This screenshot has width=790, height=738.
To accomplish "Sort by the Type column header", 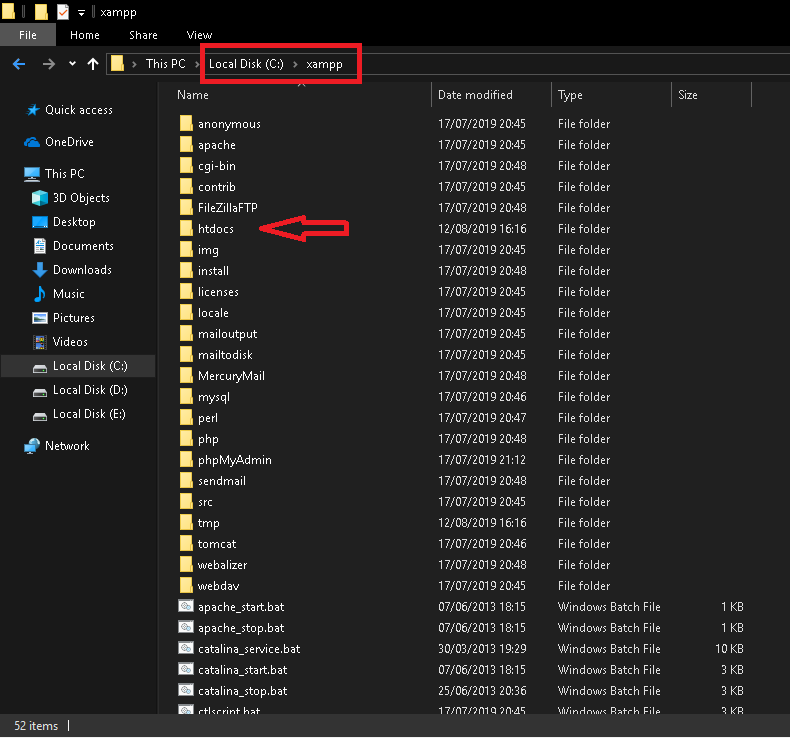I will coord(570,95).
